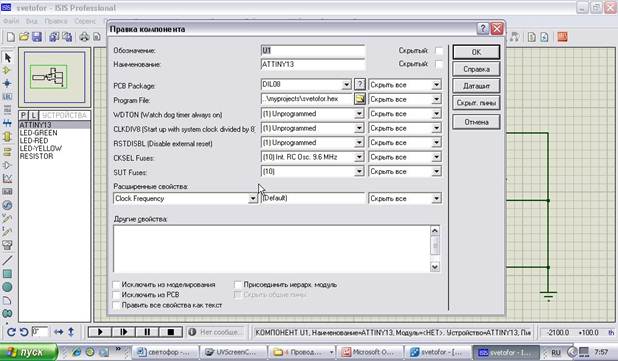This screenshot has width=618, height=361.
Task: Enable Править все свойства как текст
Action: pyautogui.click(x=117, y=305)
